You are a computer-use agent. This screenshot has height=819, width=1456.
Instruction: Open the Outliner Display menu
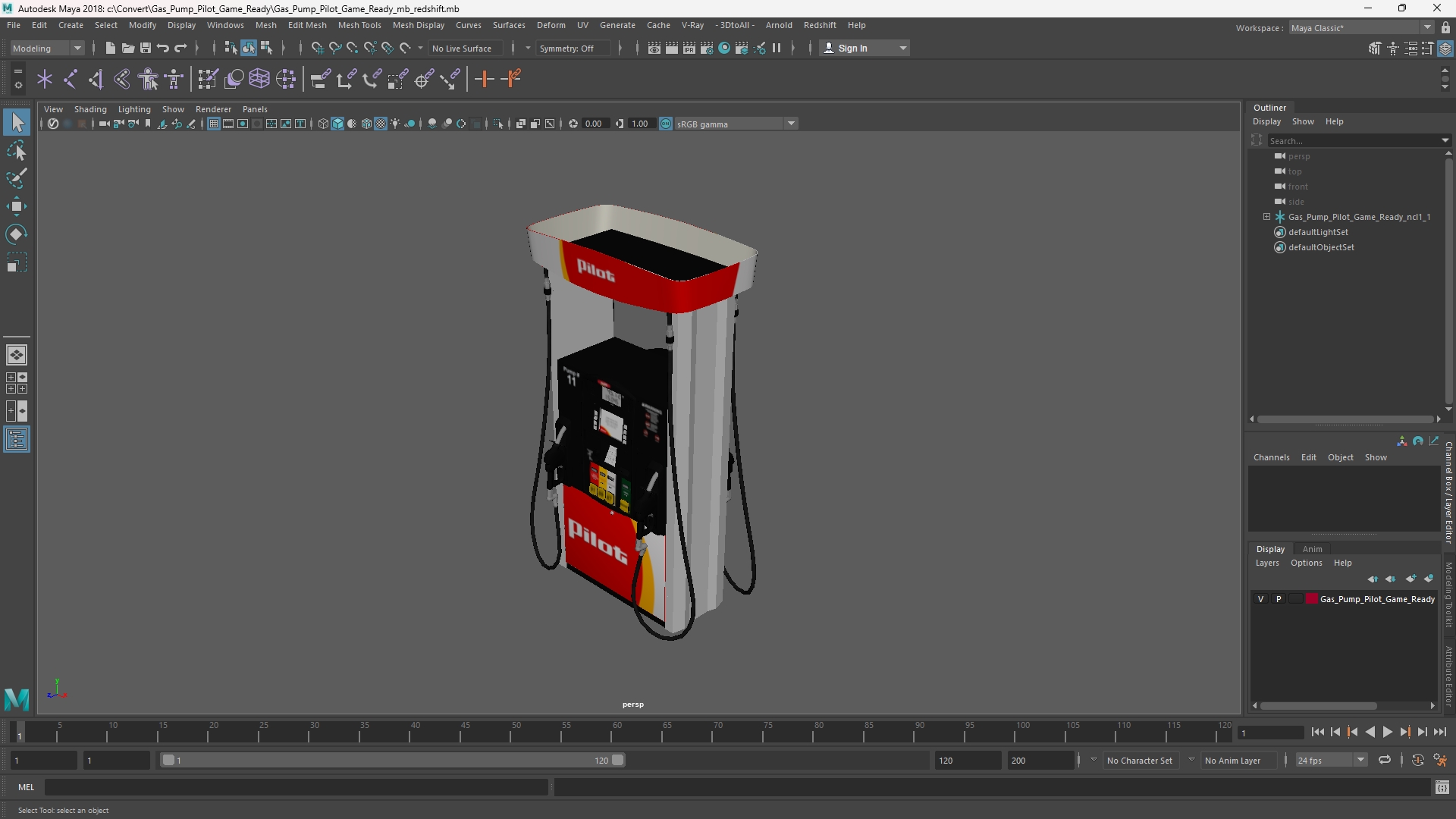[1266, 121]
